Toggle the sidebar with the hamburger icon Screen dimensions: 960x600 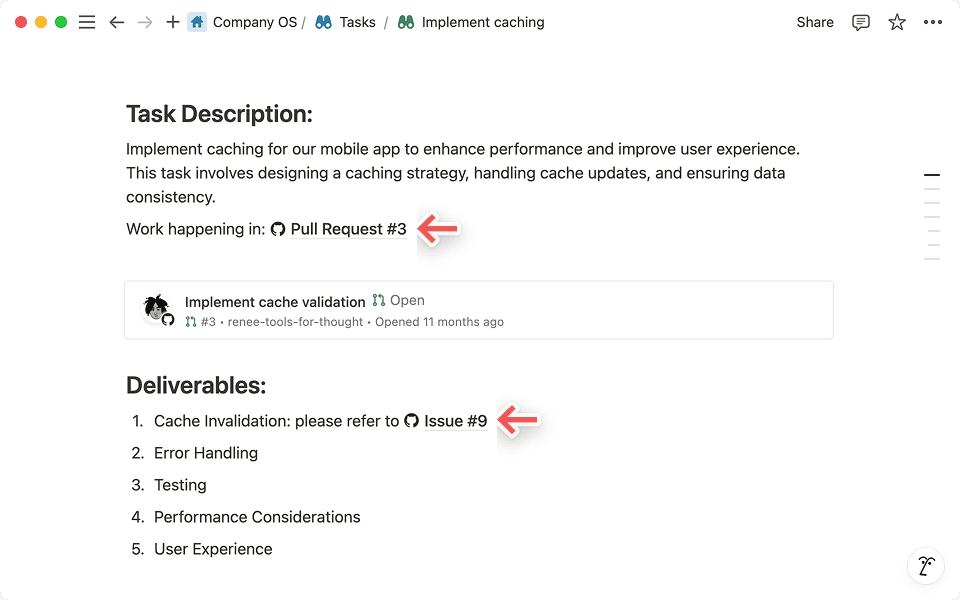coord(87,21)
